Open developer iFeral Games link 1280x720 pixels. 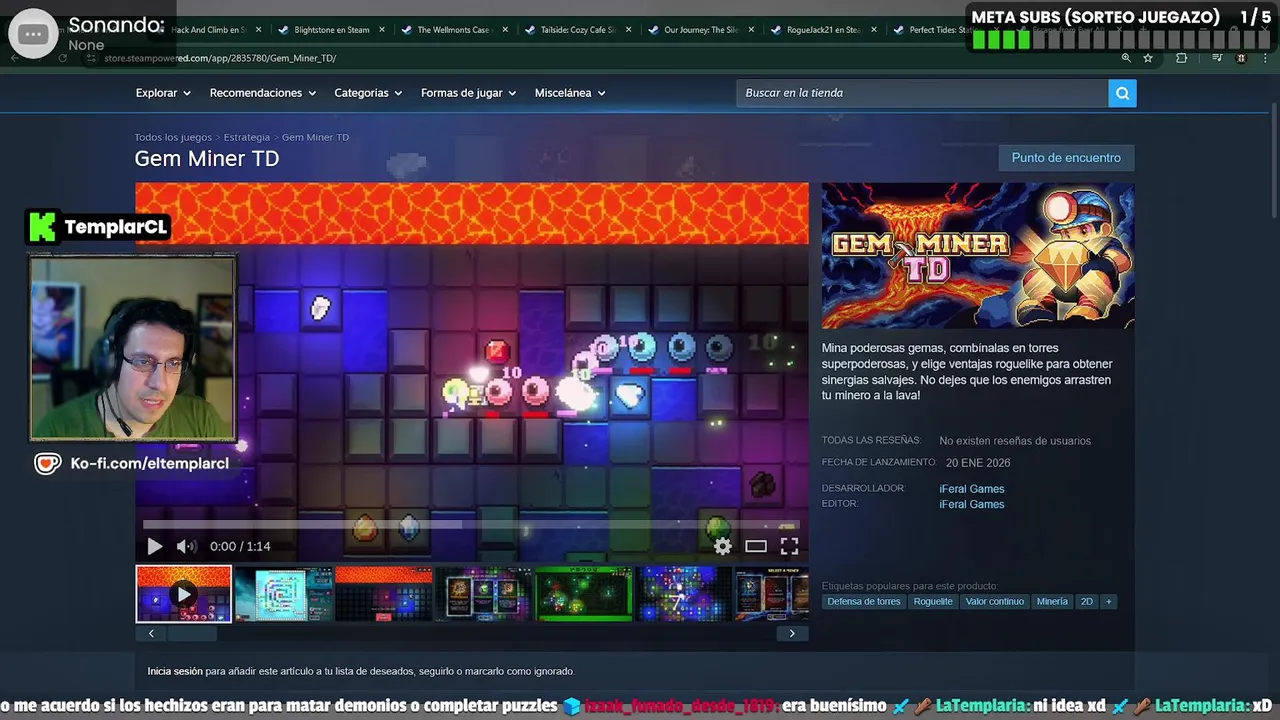point(971,489)
